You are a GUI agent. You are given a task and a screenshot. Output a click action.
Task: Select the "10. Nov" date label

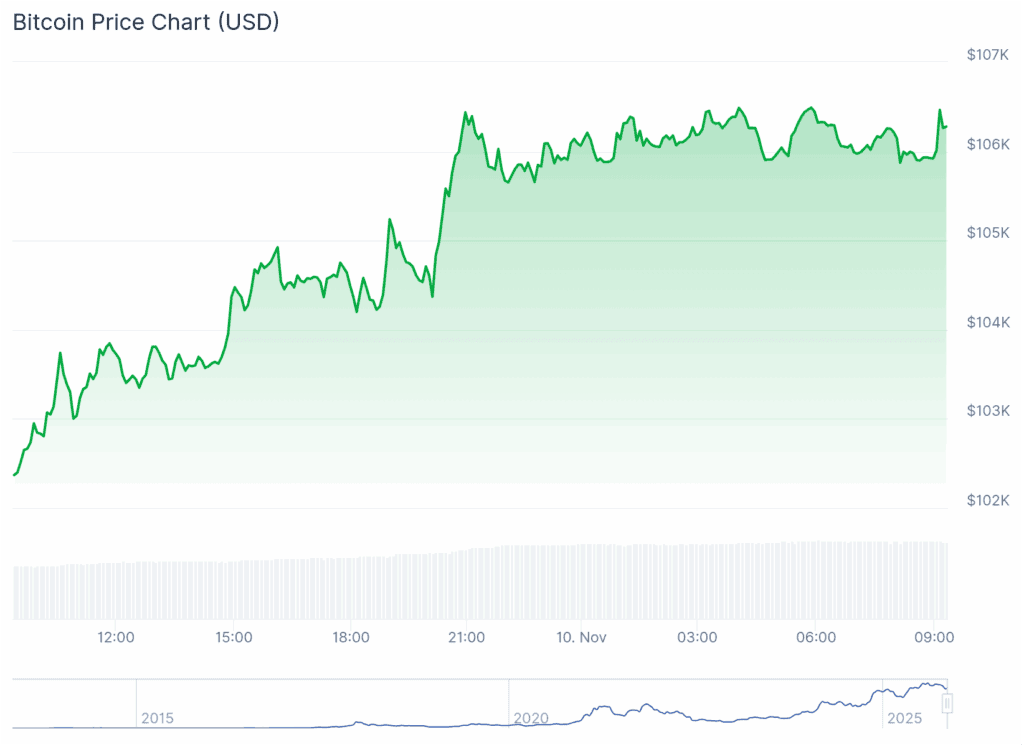[x=581, y=637]
